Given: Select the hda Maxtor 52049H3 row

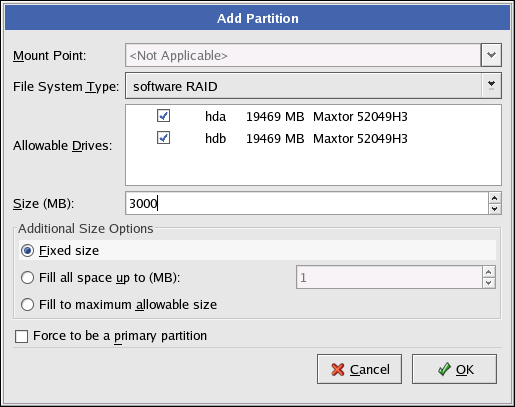Looking at the screenshot, I should pyautogui.click(x=313, y=116).
